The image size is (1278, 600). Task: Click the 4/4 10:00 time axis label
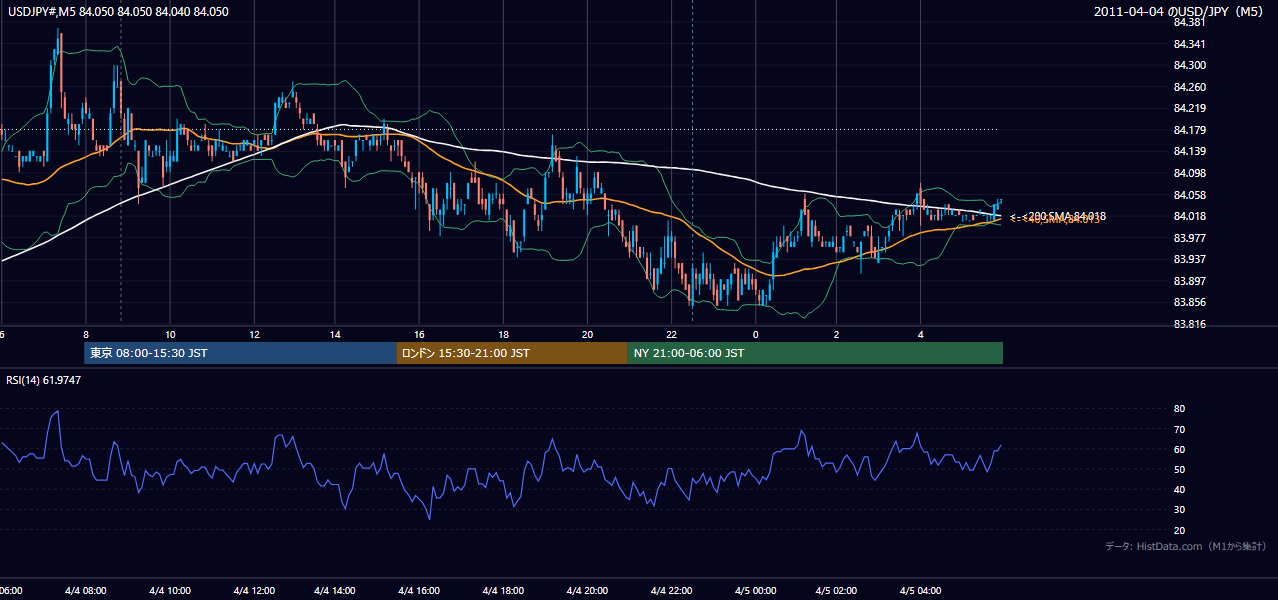[169, 591]
